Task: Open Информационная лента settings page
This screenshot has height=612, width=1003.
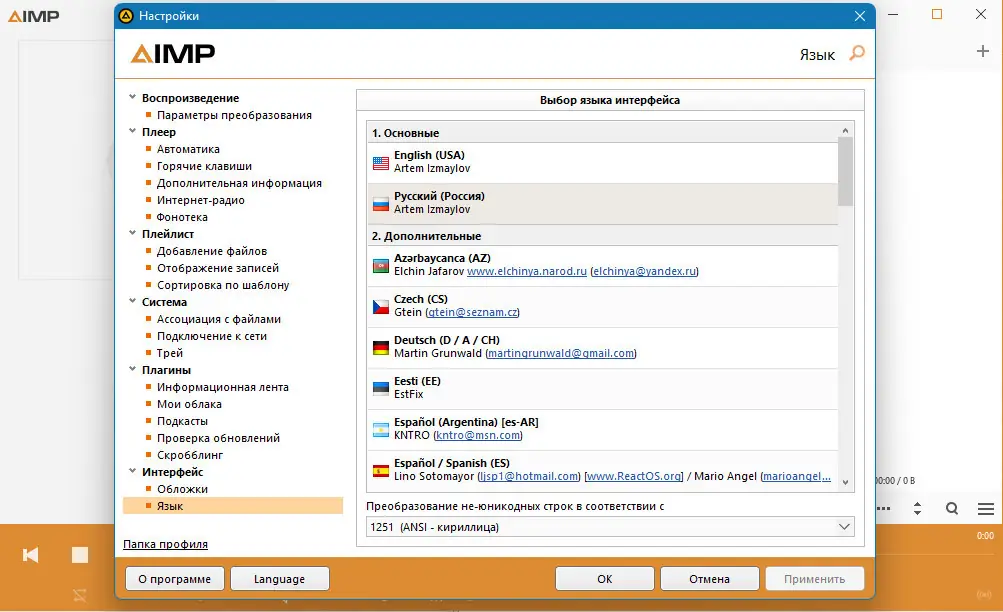Action: (223, 388)
